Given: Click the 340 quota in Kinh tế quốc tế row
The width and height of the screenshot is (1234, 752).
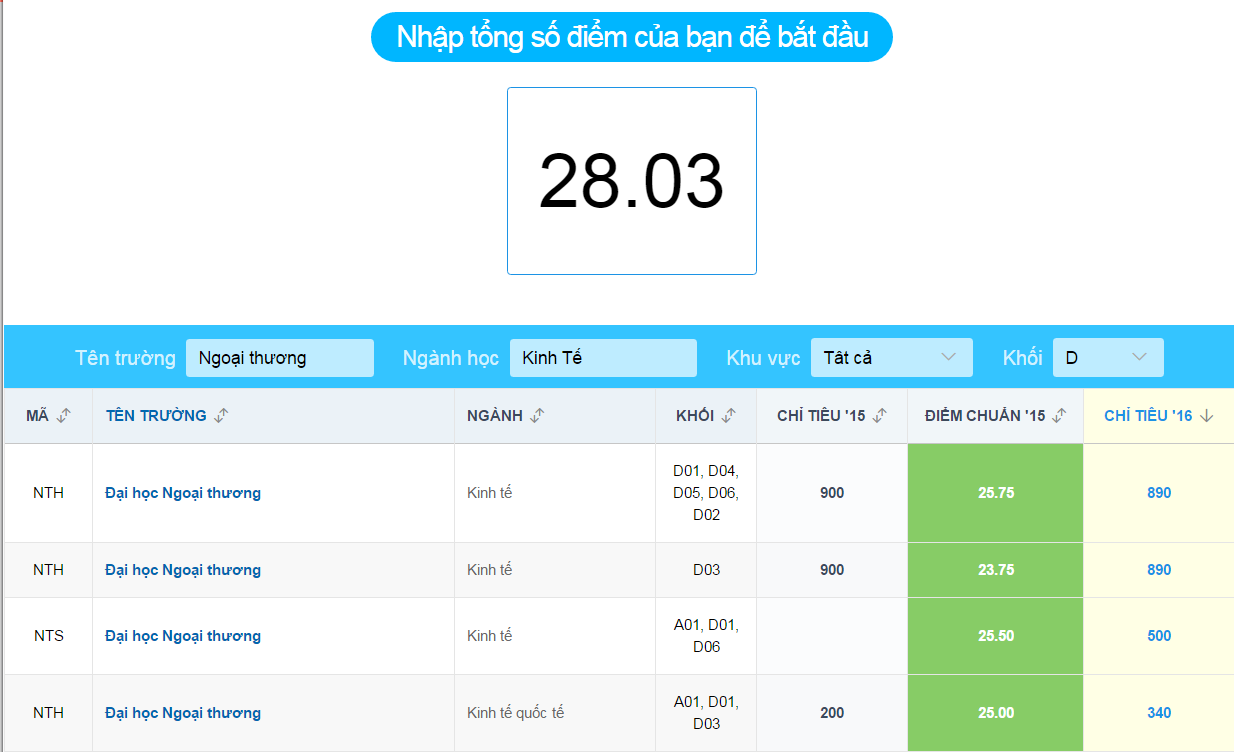Looking at the screenshot, I should (1159, 713).
